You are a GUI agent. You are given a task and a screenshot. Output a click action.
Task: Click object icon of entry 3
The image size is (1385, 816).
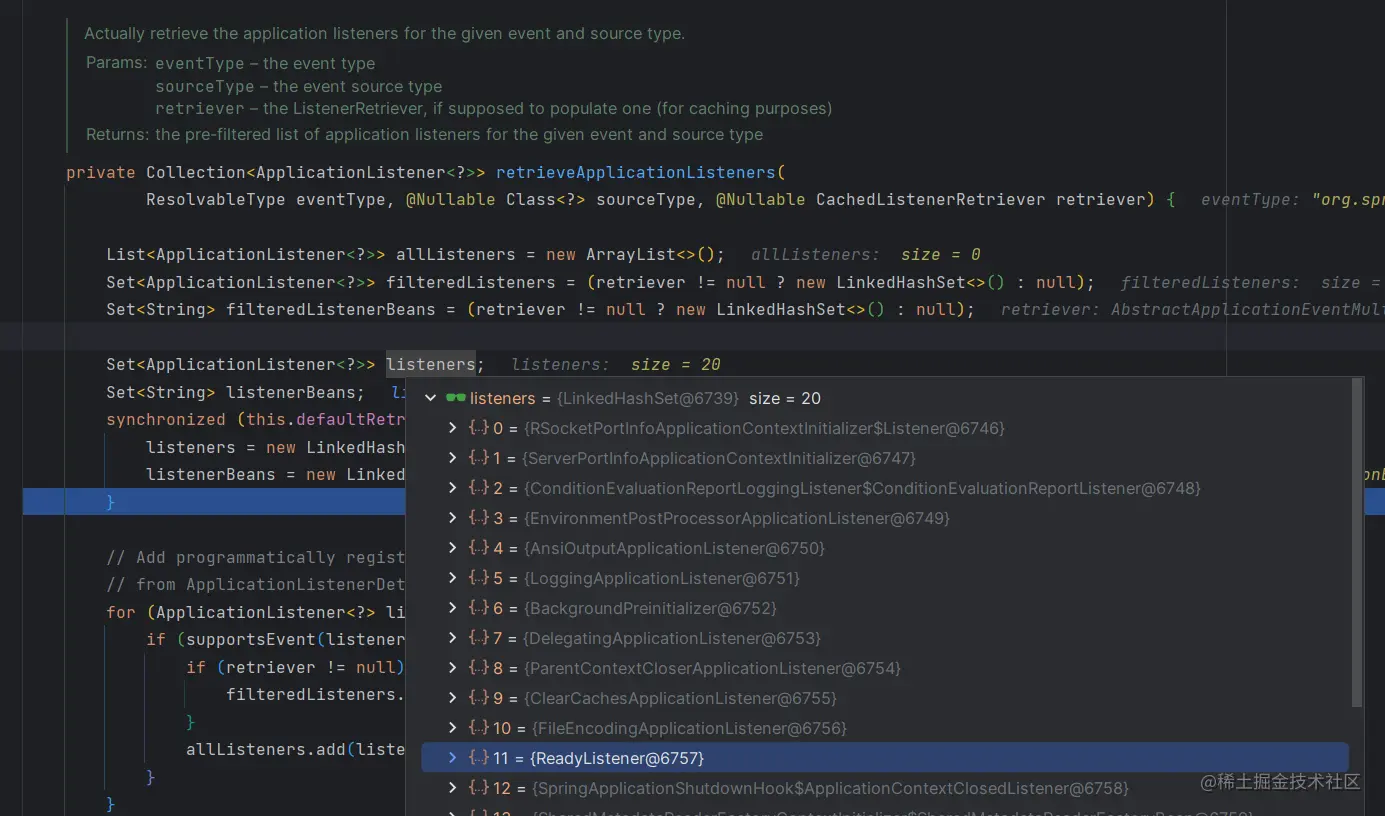click(478, 518)
